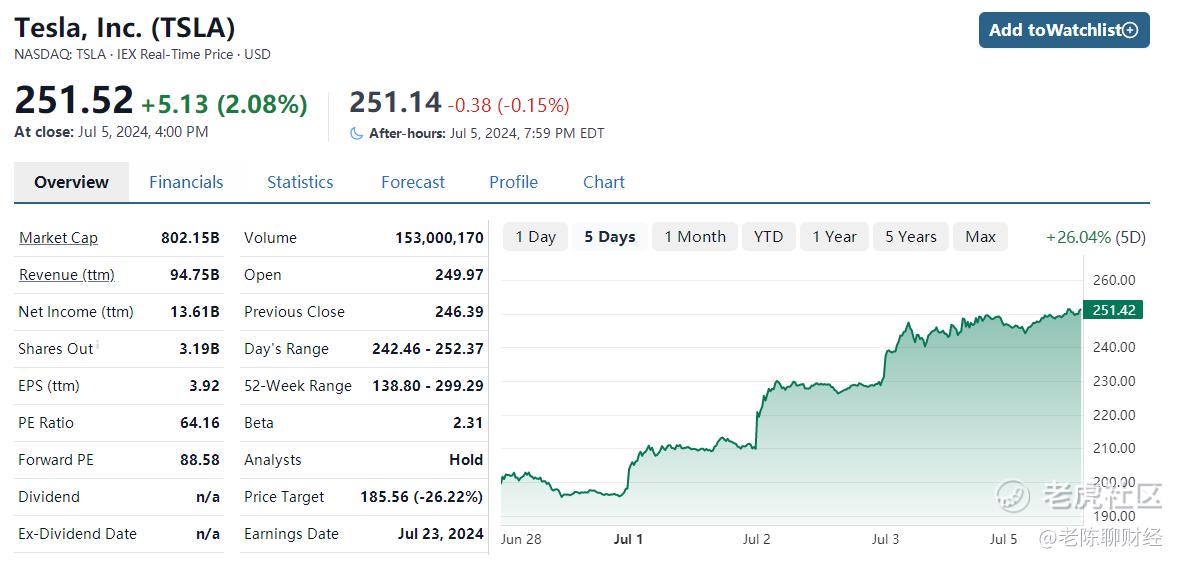Select the 1 Day chart range
1185x564 pixels.
click(x=536, y=237)
